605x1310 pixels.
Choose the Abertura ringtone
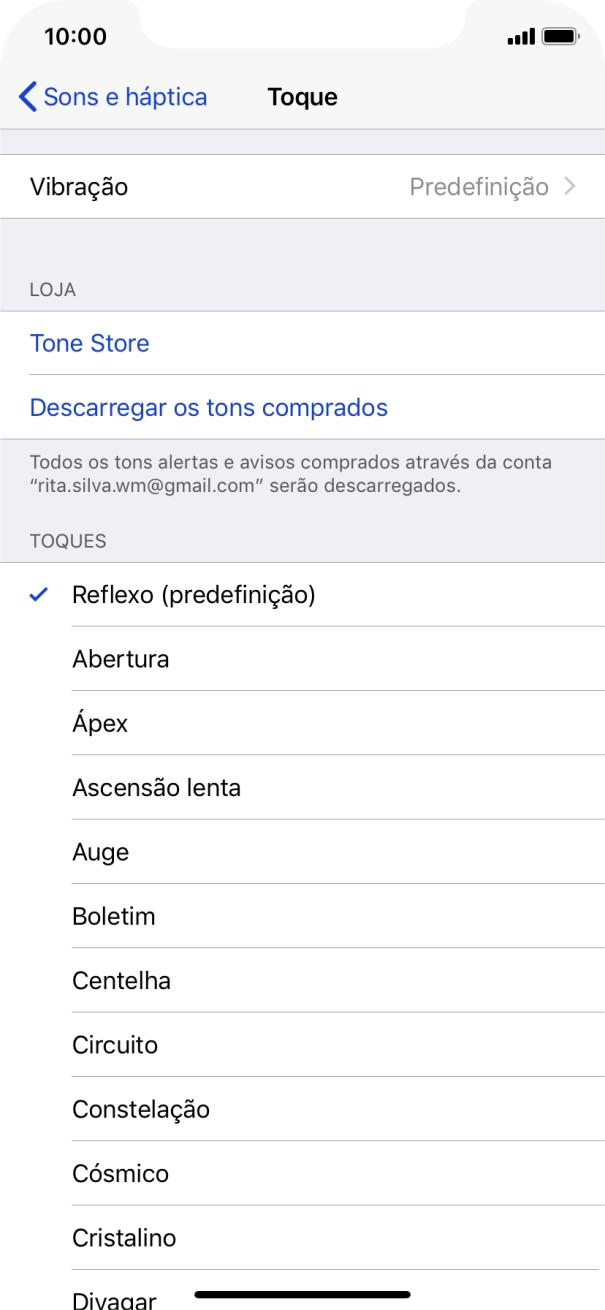120,658
